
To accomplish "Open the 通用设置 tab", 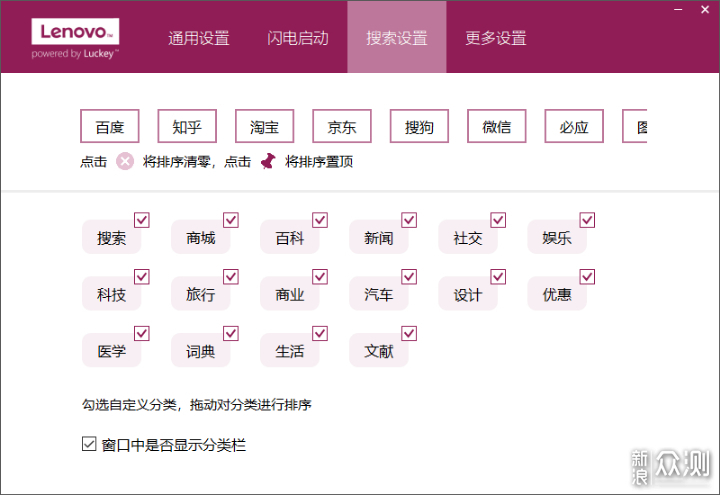I will pos(199,38).
